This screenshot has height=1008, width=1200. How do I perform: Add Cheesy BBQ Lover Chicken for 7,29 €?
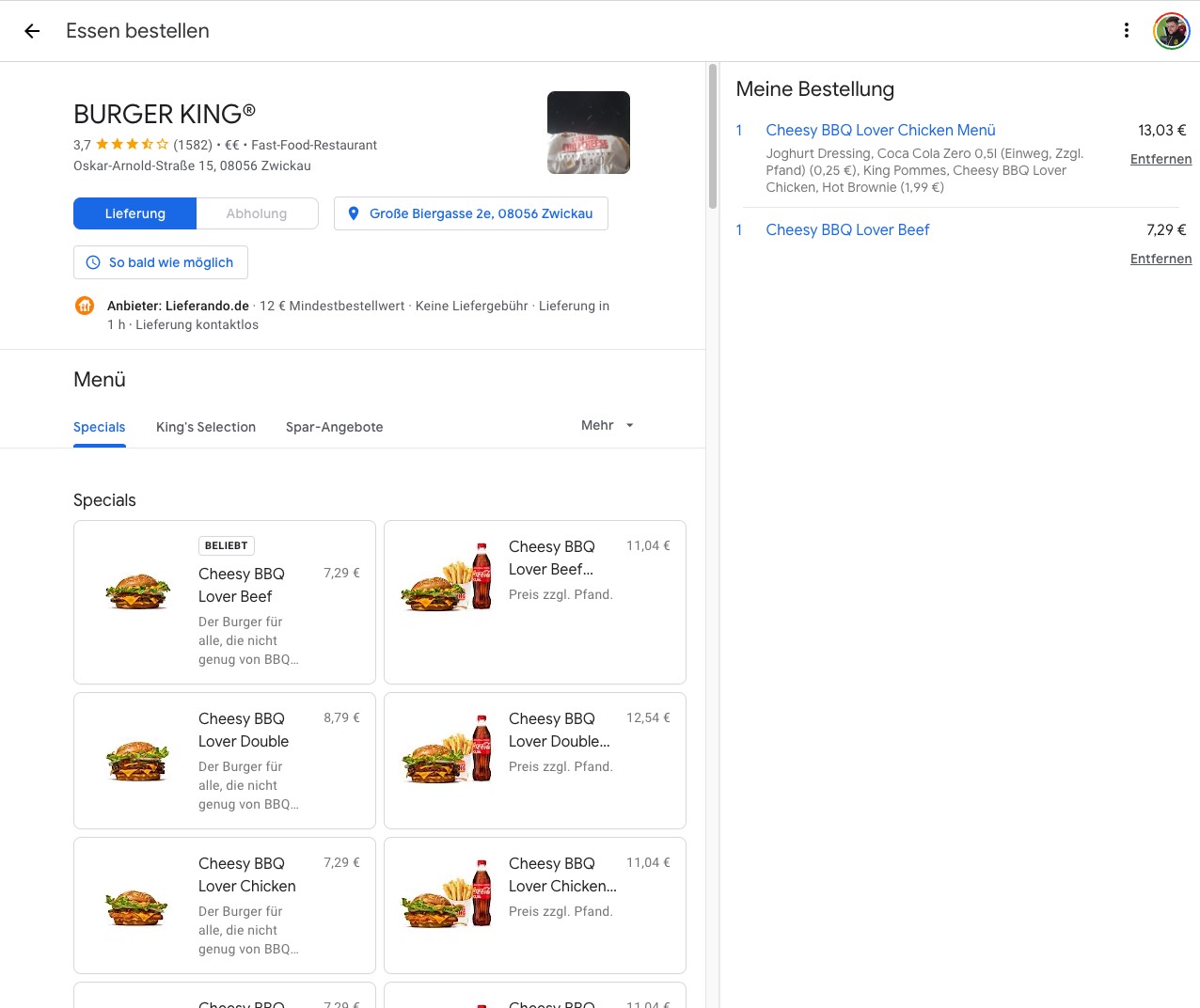(x=225, y=906)
